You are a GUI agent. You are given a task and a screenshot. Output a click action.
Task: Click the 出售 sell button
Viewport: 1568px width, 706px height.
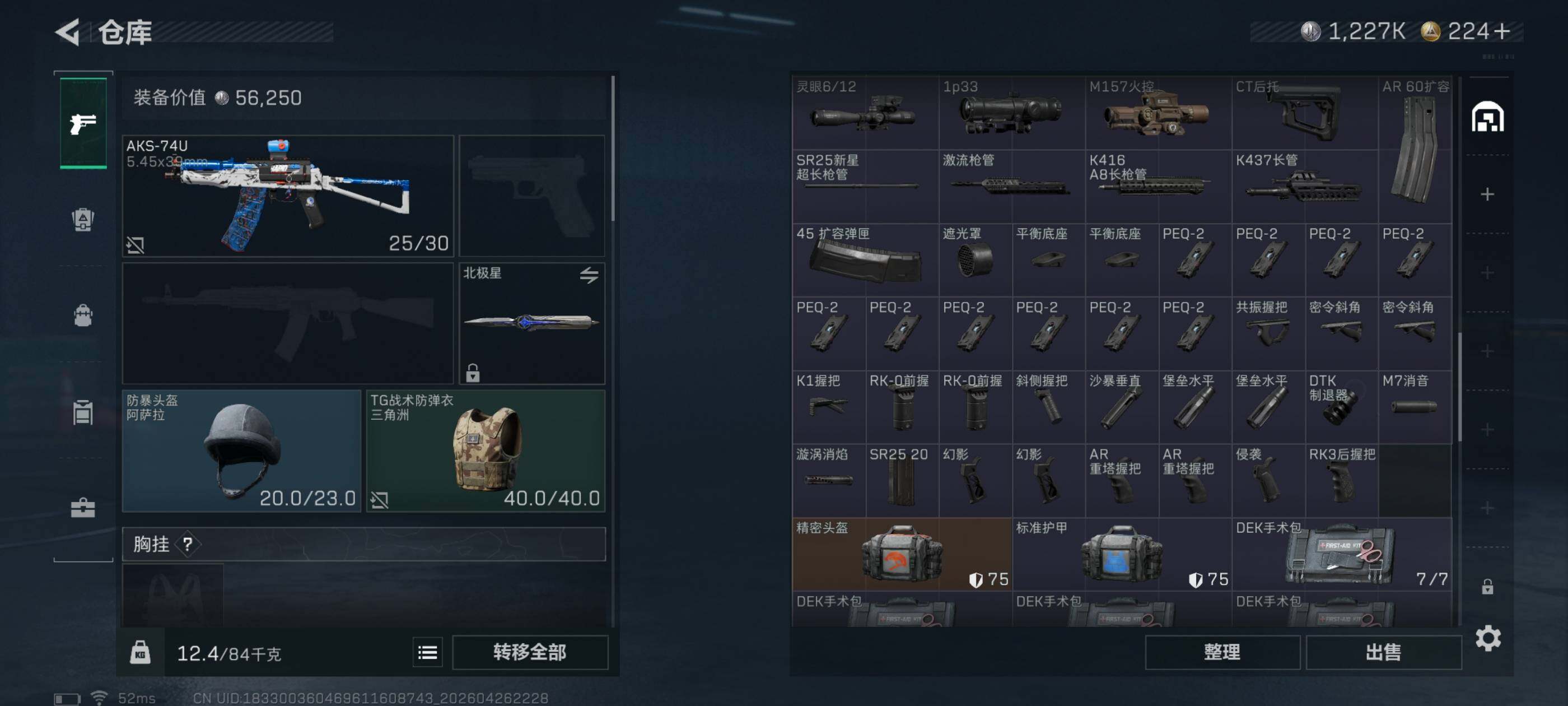1383,652
